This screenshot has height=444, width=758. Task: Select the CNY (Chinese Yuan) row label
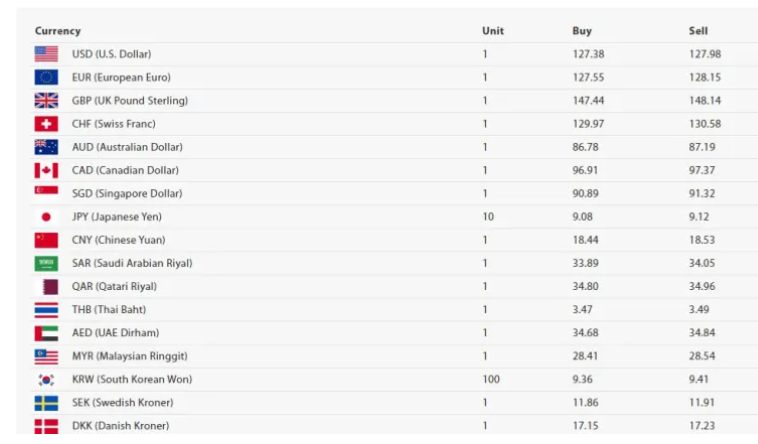pos(118,240)
